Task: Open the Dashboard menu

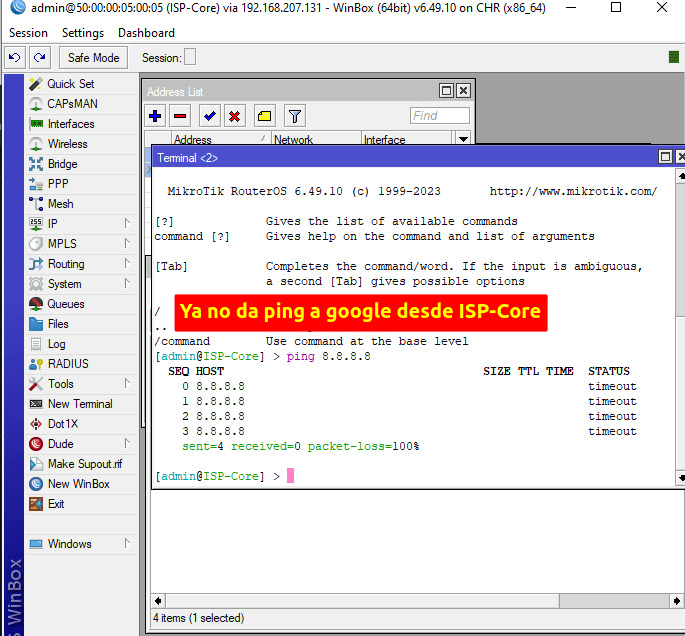Action: click(146, 33)
